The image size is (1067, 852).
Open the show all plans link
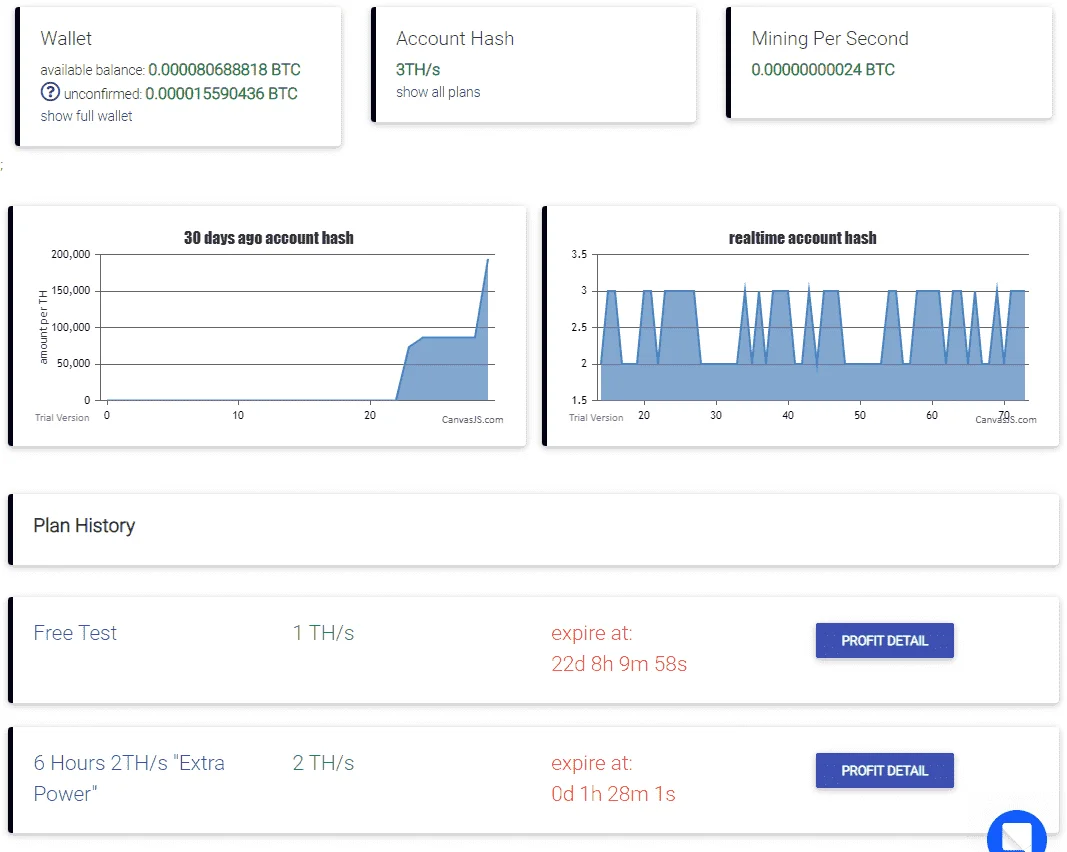pos(438,92)
